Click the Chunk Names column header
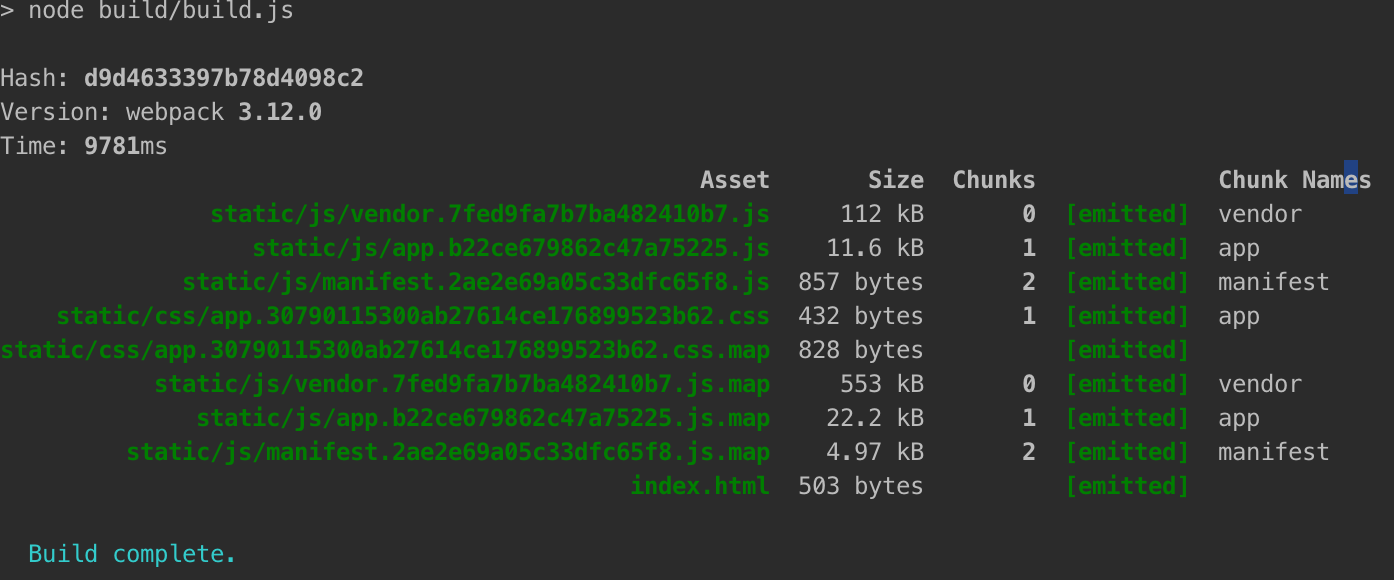The height and width of the screenshot is (580, 1394). (x=1294, y=180)
